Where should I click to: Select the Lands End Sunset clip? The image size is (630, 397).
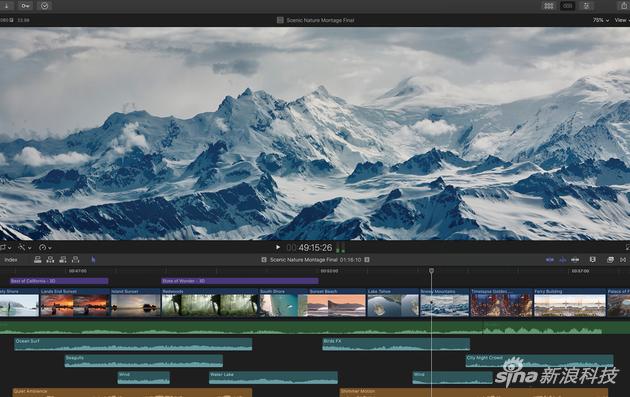(x=75, y=303)
